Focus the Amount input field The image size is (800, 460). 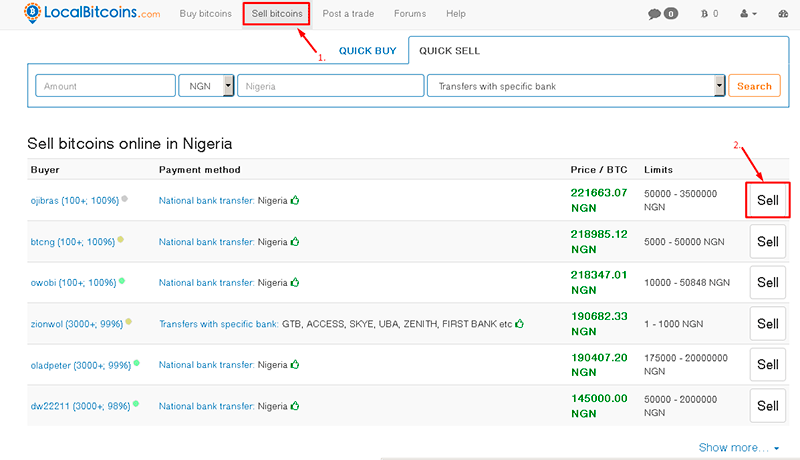click(x=106, y=86)
